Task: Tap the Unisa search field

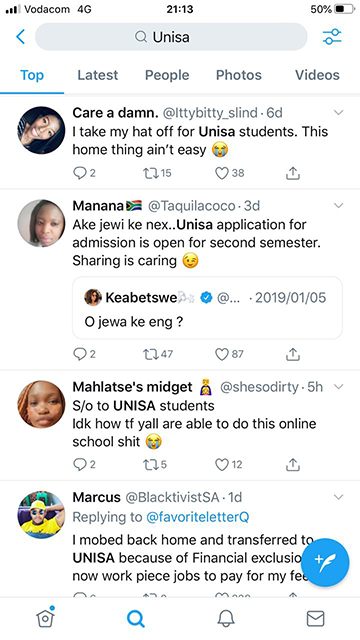Action: [171, 37]
